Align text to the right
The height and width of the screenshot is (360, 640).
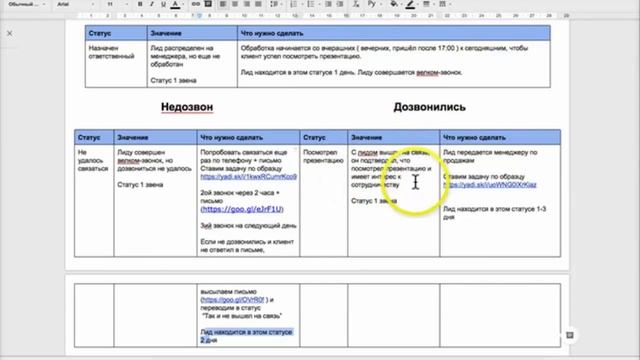(247, 4)
